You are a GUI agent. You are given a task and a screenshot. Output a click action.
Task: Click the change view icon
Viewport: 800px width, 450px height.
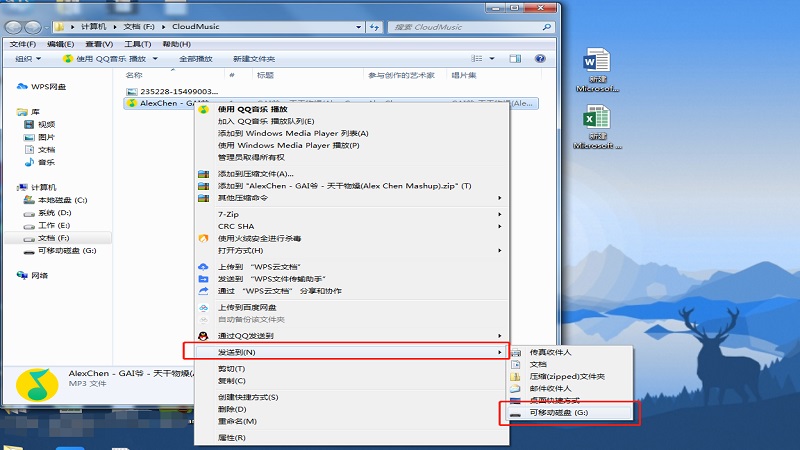coord(477,59)
